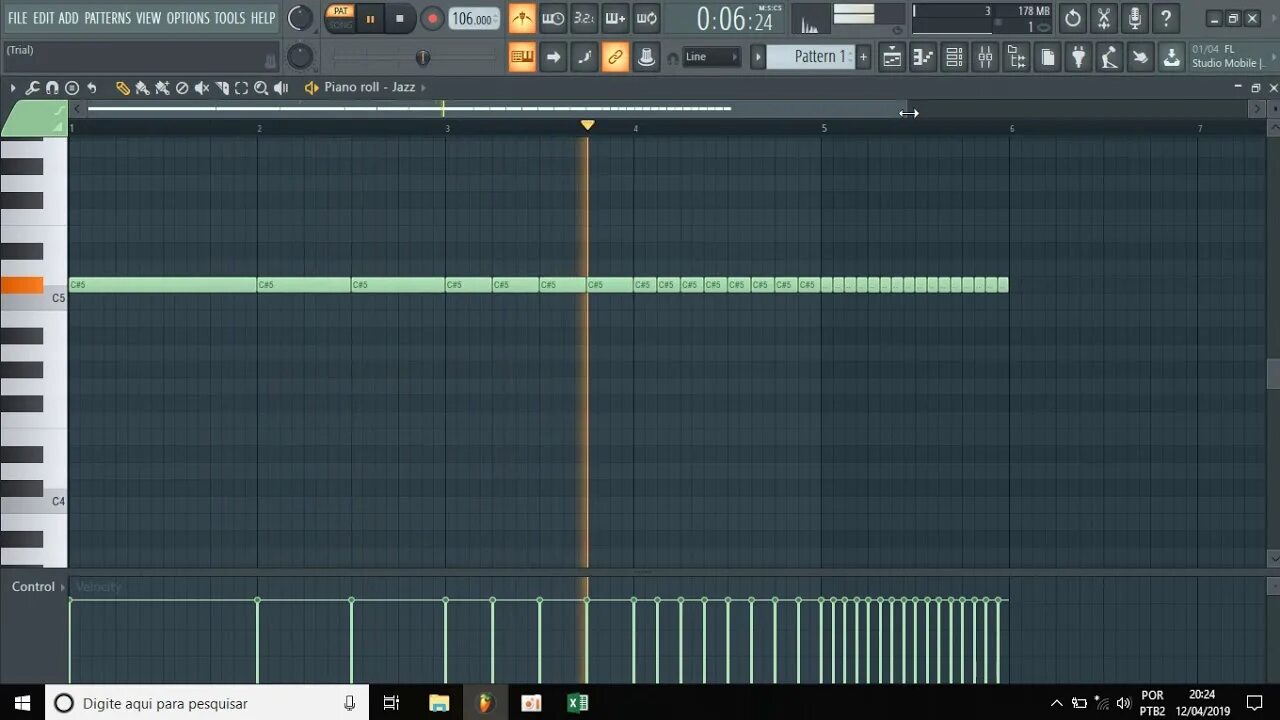Viewport: 1280px width, 720px height.
Task: Pause playback with the pause button
Action: [370, 18]
